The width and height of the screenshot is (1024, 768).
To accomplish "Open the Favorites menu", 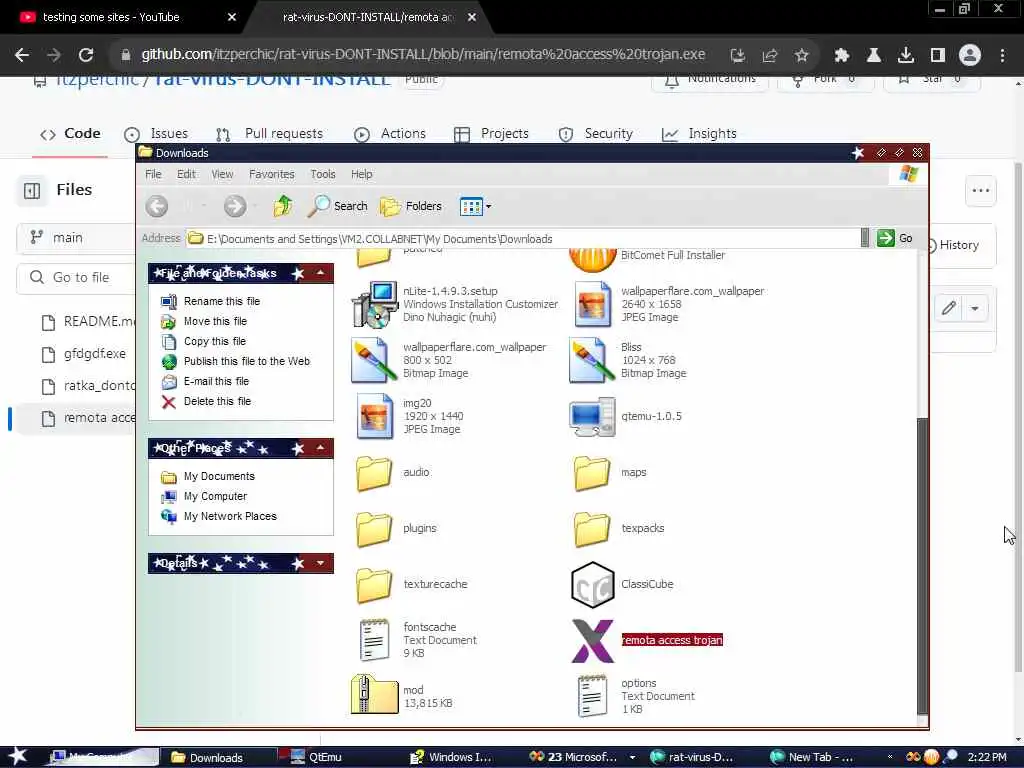I will click(272, 174).
